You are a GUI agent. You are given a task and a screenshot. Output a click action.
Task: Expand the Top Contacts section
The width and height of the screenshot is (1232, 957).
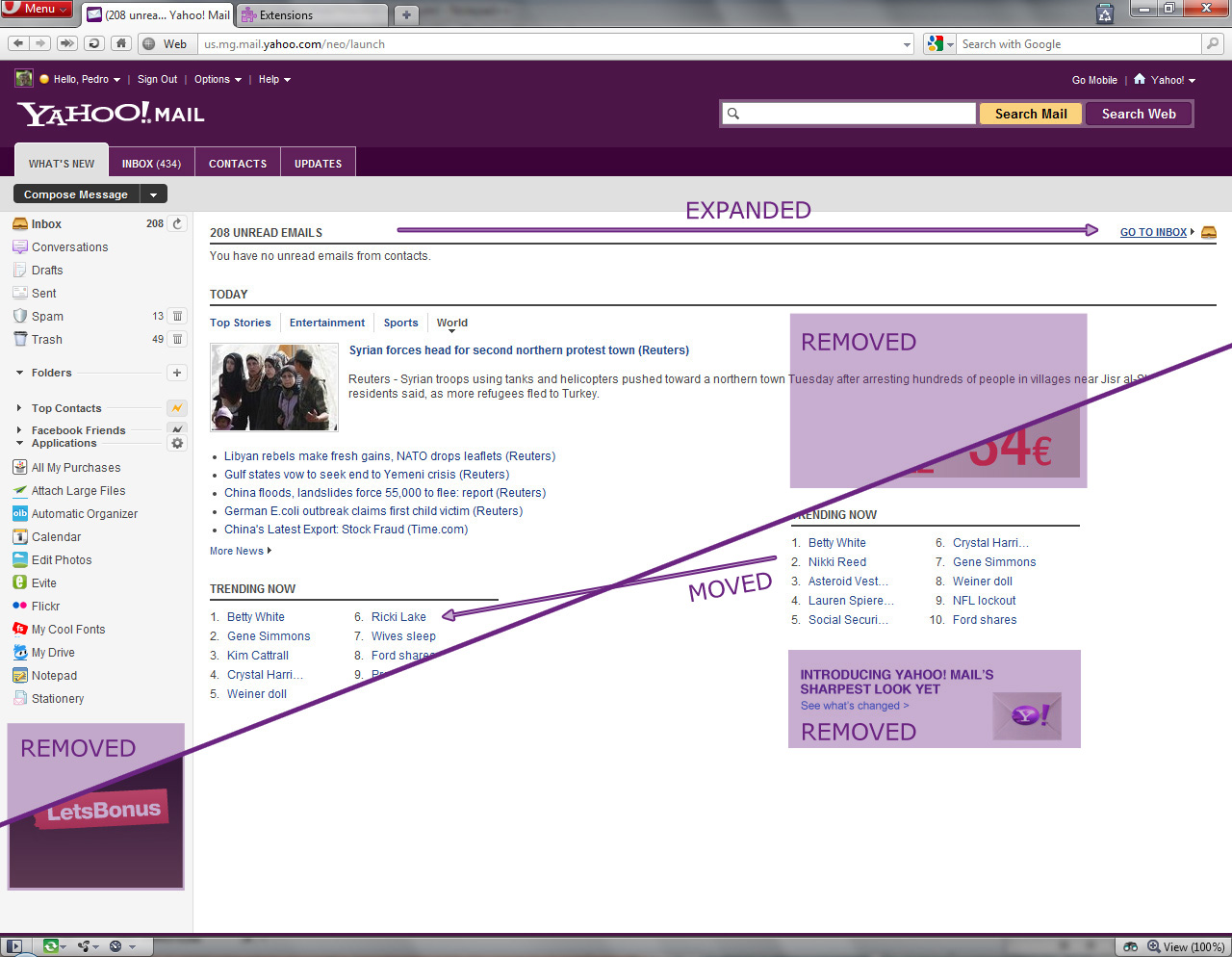[x=20, y=407]
